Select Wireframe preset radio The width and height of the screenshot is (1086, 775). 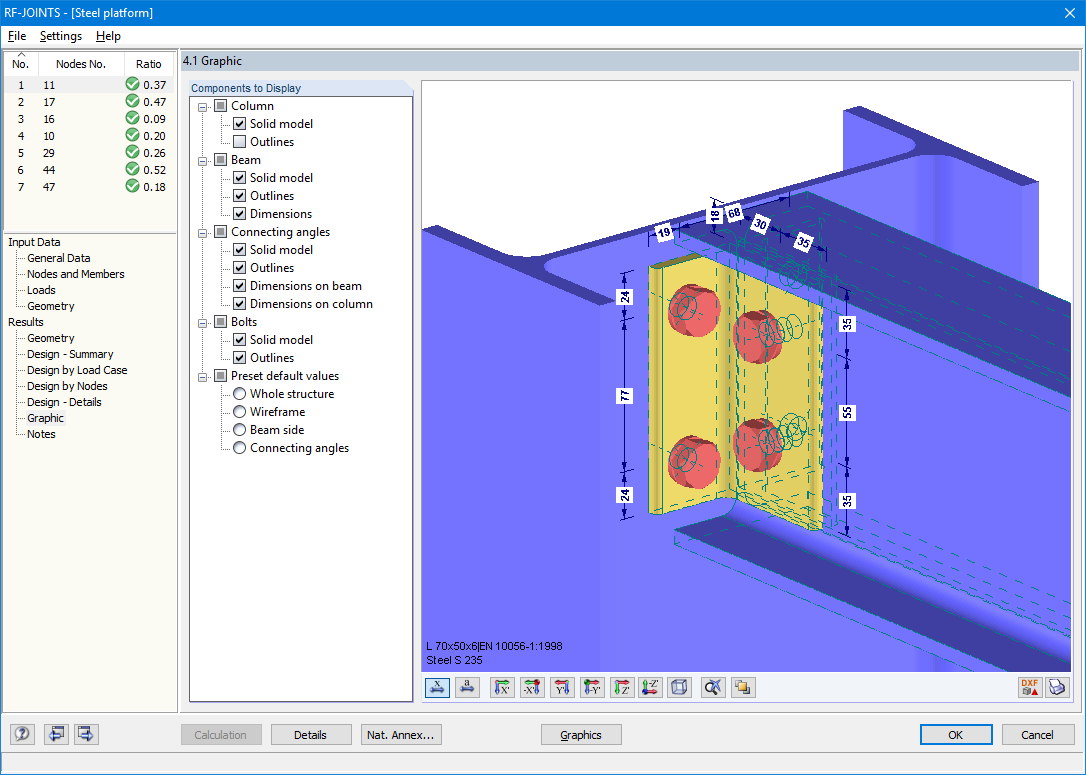[x=240, y=412]
